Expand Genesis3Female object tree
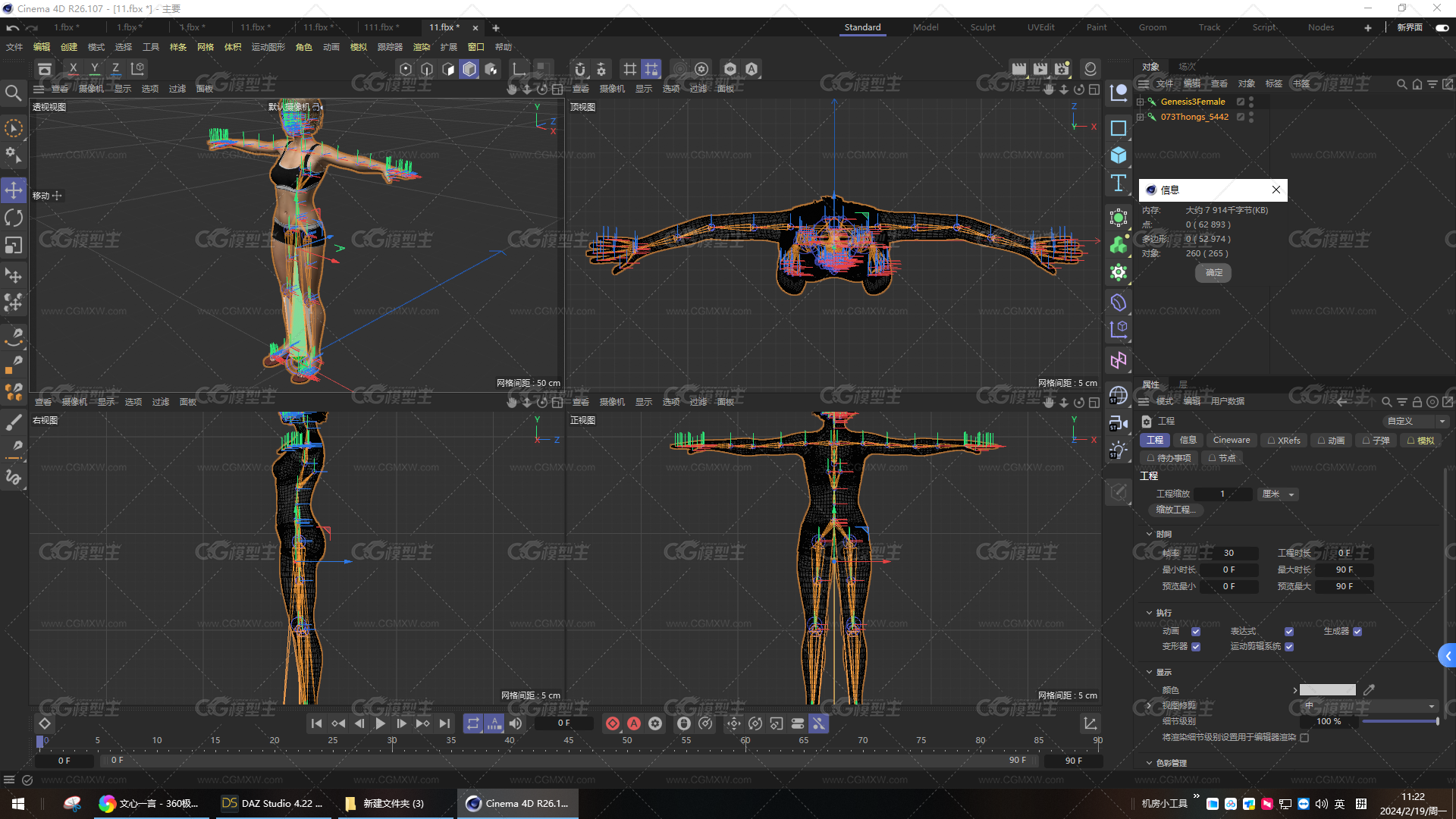1456x819 pixels. click(1140, 102)
